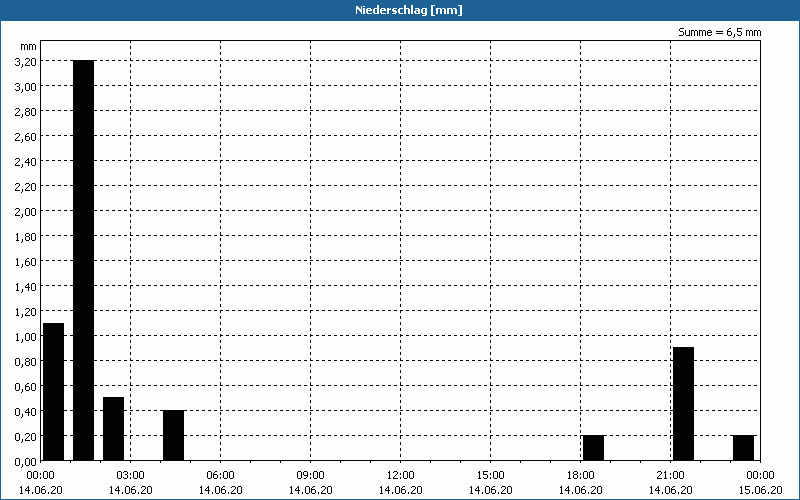Click the 0,20 mm bar at 18:00
Viewport: 800px width, 500px height.
(x=593, y=448)
